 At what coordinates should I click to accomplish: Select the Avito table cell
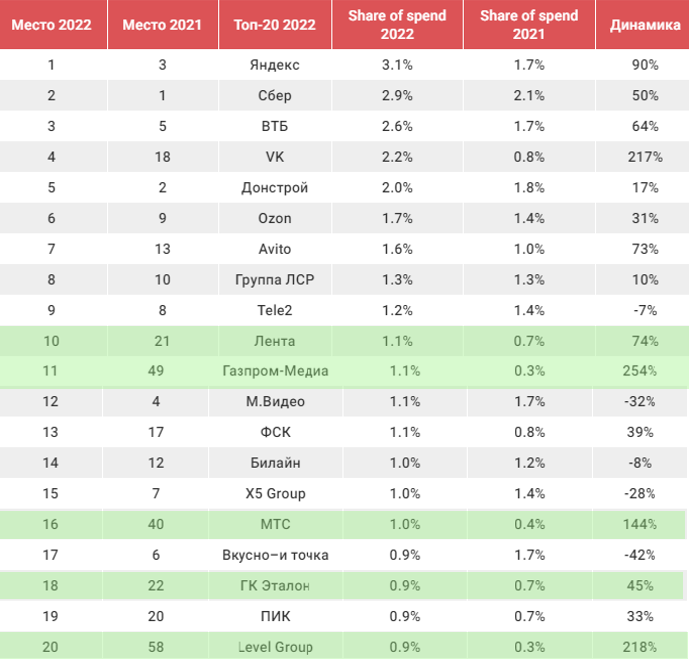(275, 249)
